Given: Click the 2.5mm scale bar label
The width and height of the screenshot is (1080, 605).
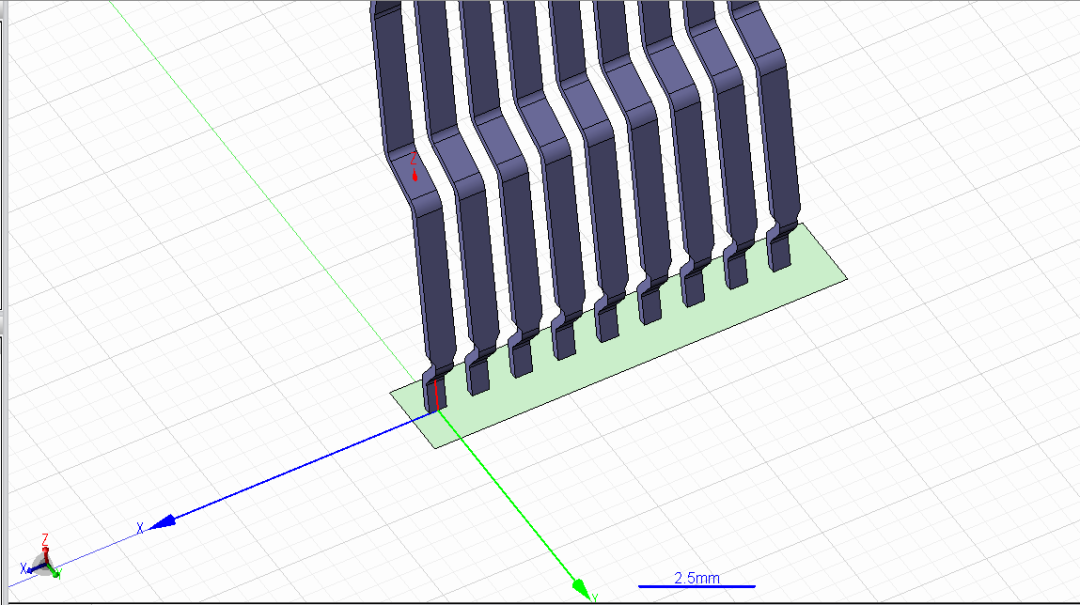Looking at the screenshot, I should (x=696, y=577).
